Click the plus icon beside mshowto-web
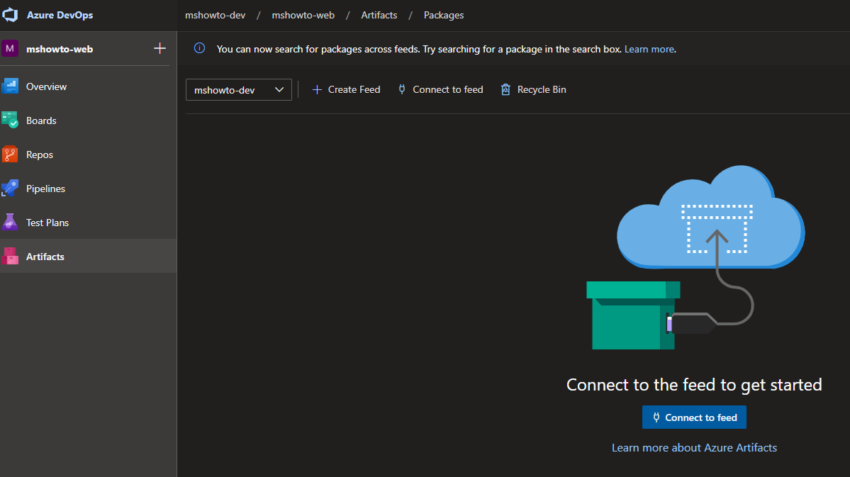Viewport: 850px width, 477px height. 159,48
